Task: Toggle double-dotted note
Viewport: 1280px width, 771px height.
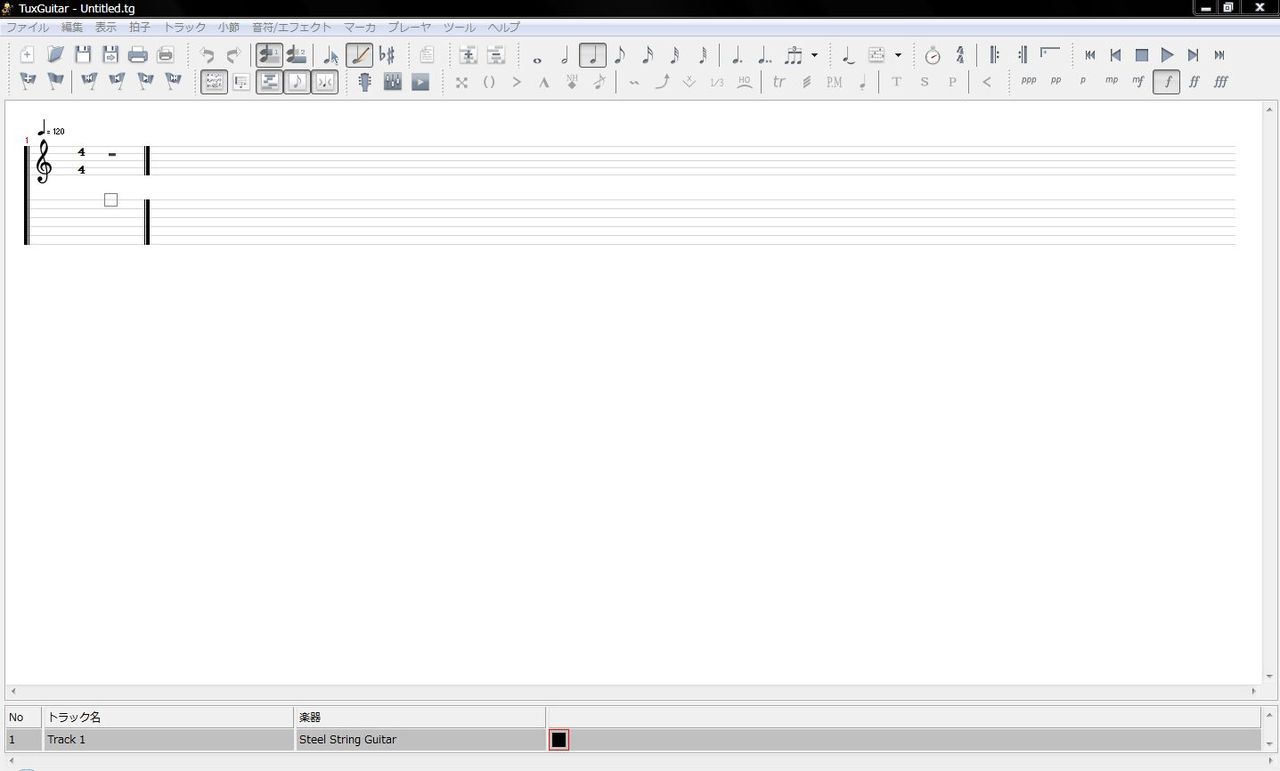Action: [x=765, y=55]
